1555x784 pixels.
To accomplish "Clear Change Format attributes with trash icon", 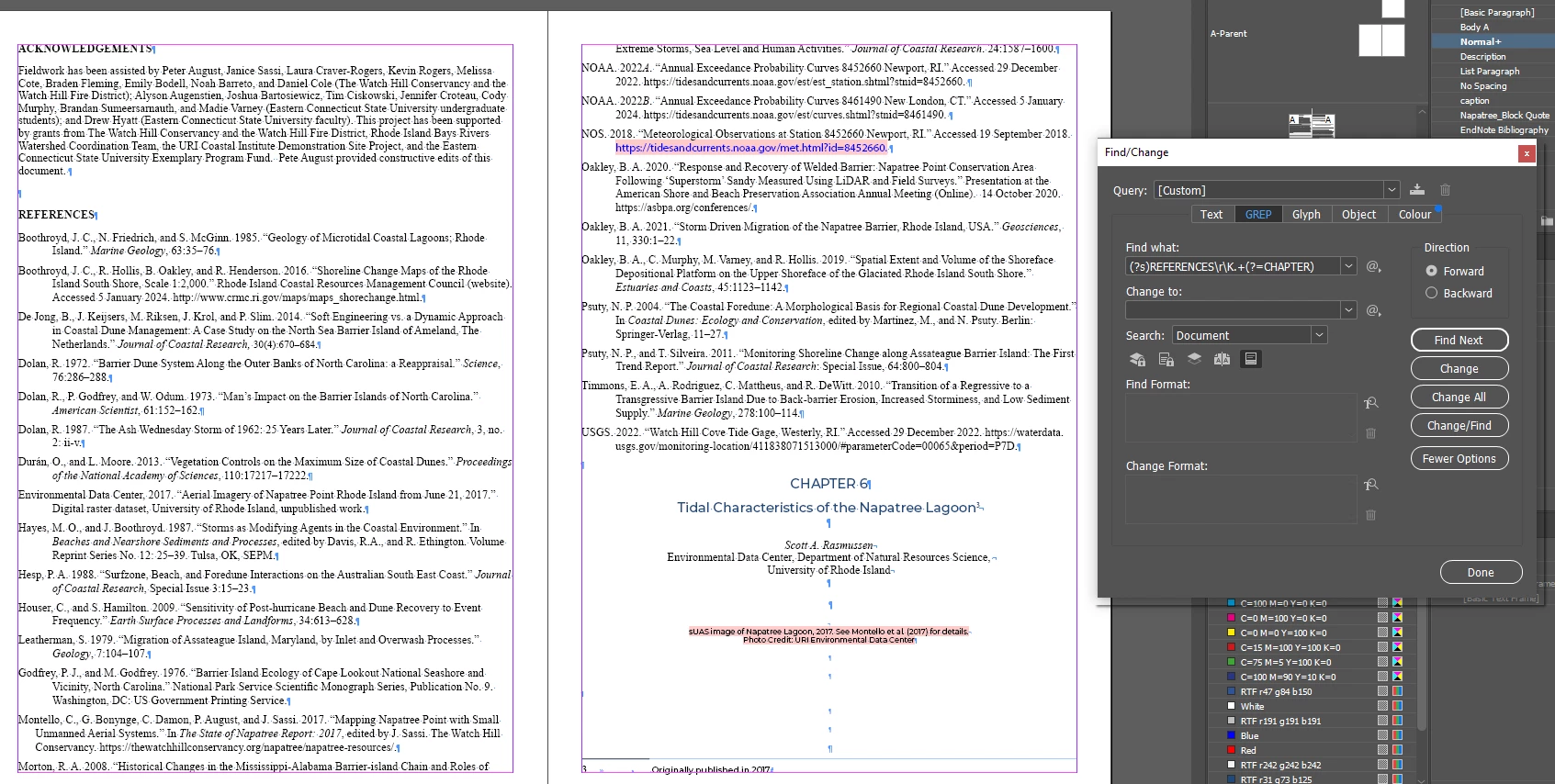I will point(1370,515).
